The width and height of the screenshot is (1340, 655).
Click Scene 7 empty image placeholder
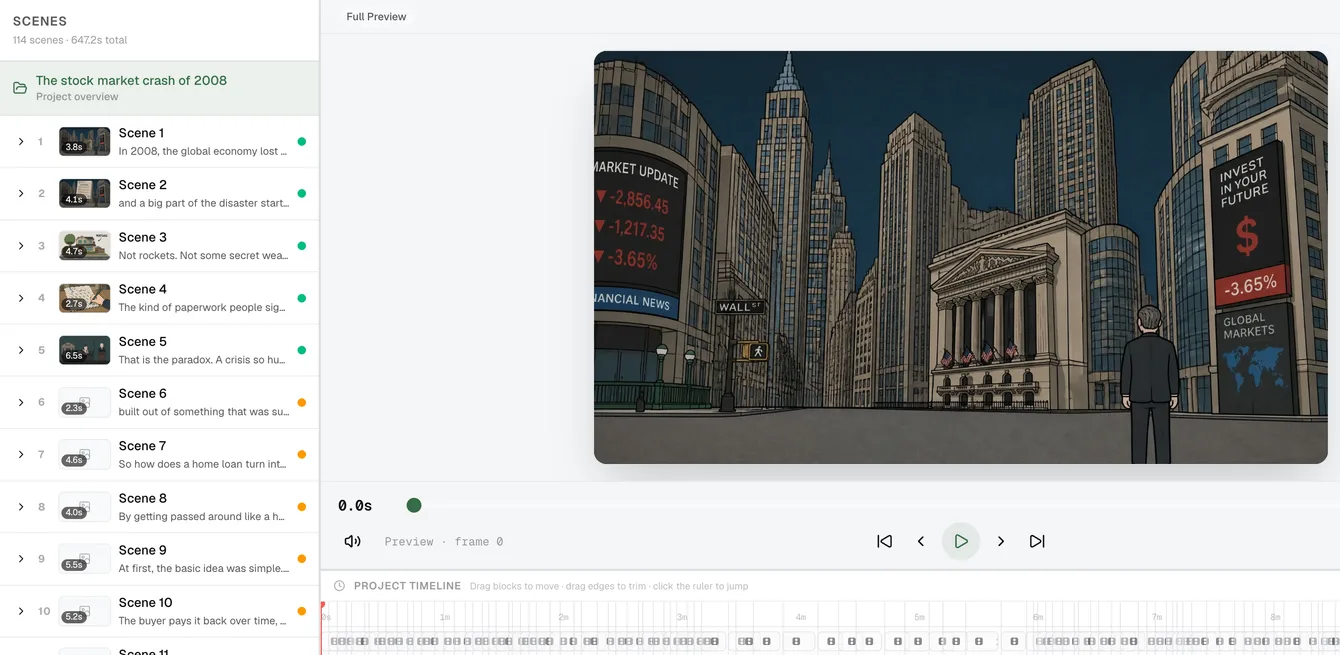(85, 454)
